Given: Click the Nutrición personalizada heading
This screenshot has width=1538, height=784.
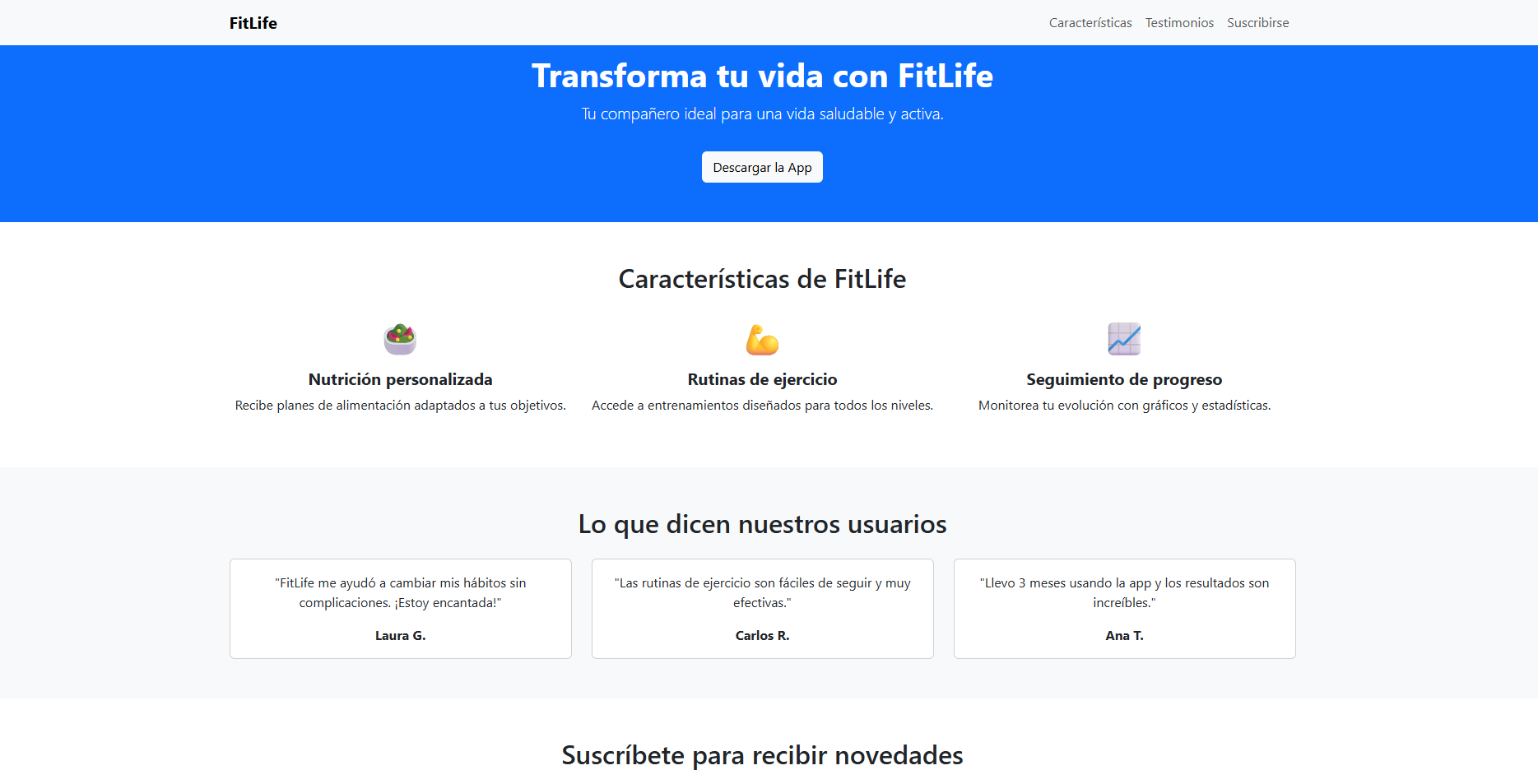Looking at the screenshot, I should [x=400, y=379].
